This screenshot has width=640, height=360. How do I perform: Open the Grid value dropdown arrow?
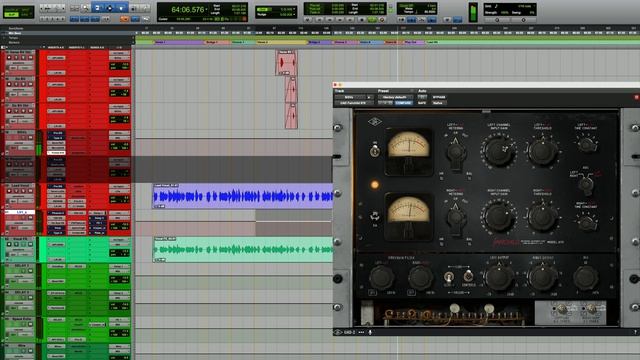[294, 9]
